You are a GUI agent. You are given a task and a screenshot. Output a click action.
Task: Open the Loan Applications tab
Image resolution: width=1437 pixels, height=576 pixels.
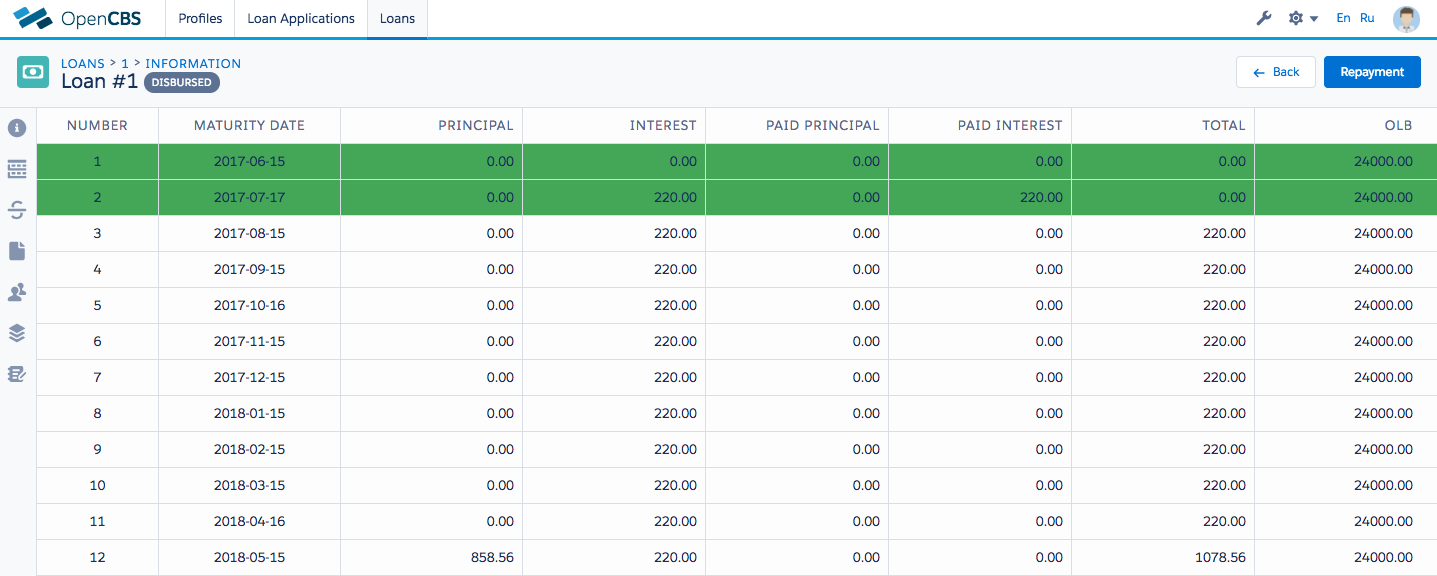301,19
